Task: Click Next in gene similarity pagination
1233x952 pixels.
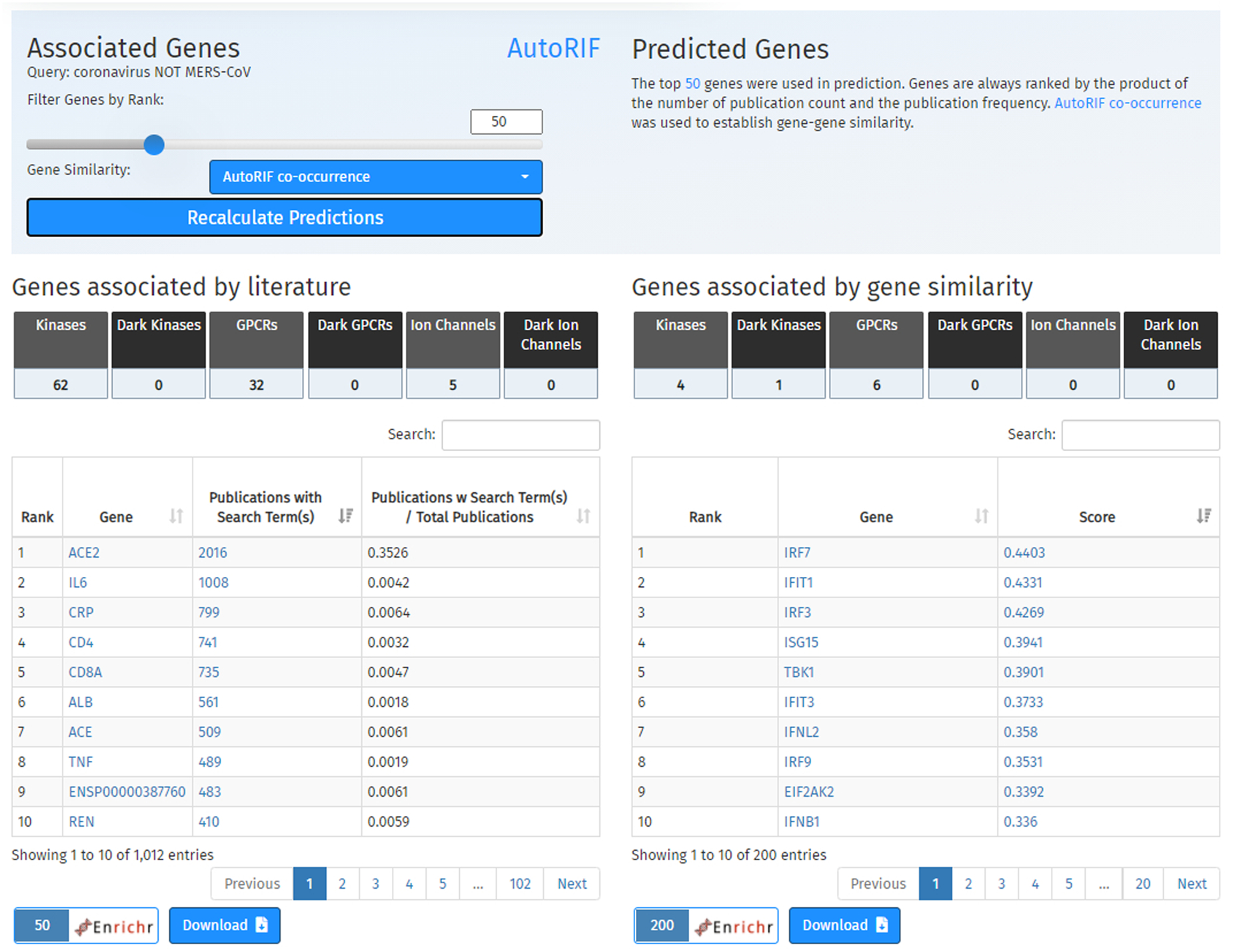Action: (1192, 884)
